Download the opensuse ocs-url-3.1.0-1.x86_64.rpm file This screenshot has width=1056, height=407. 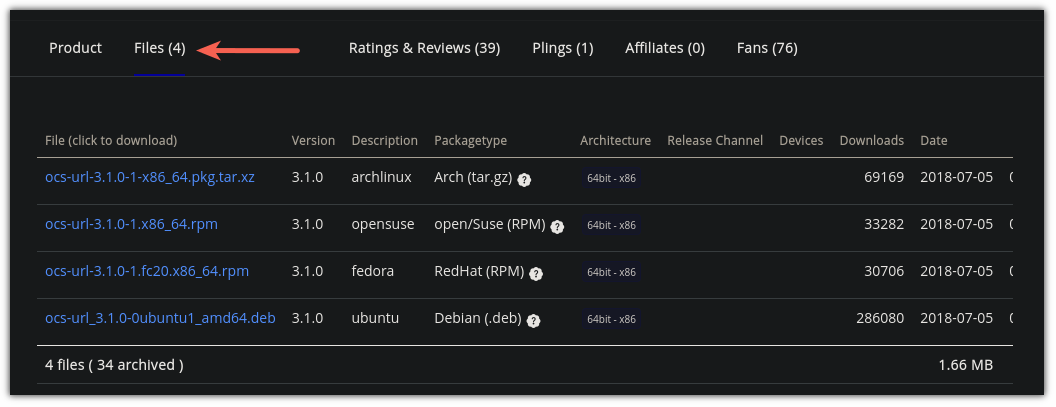coord(131,224)
